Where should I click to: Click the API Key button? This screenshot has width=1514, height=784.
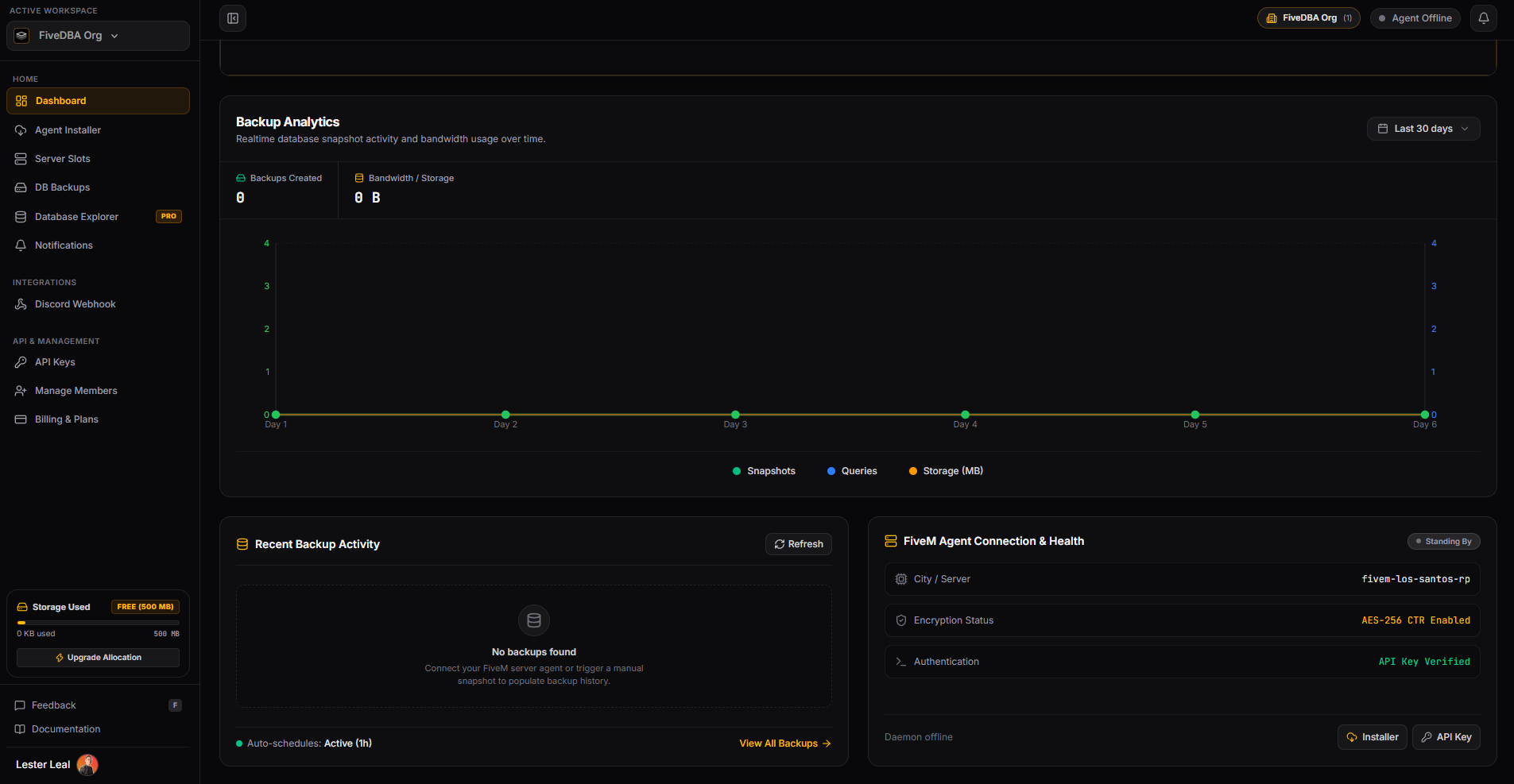1446,737
